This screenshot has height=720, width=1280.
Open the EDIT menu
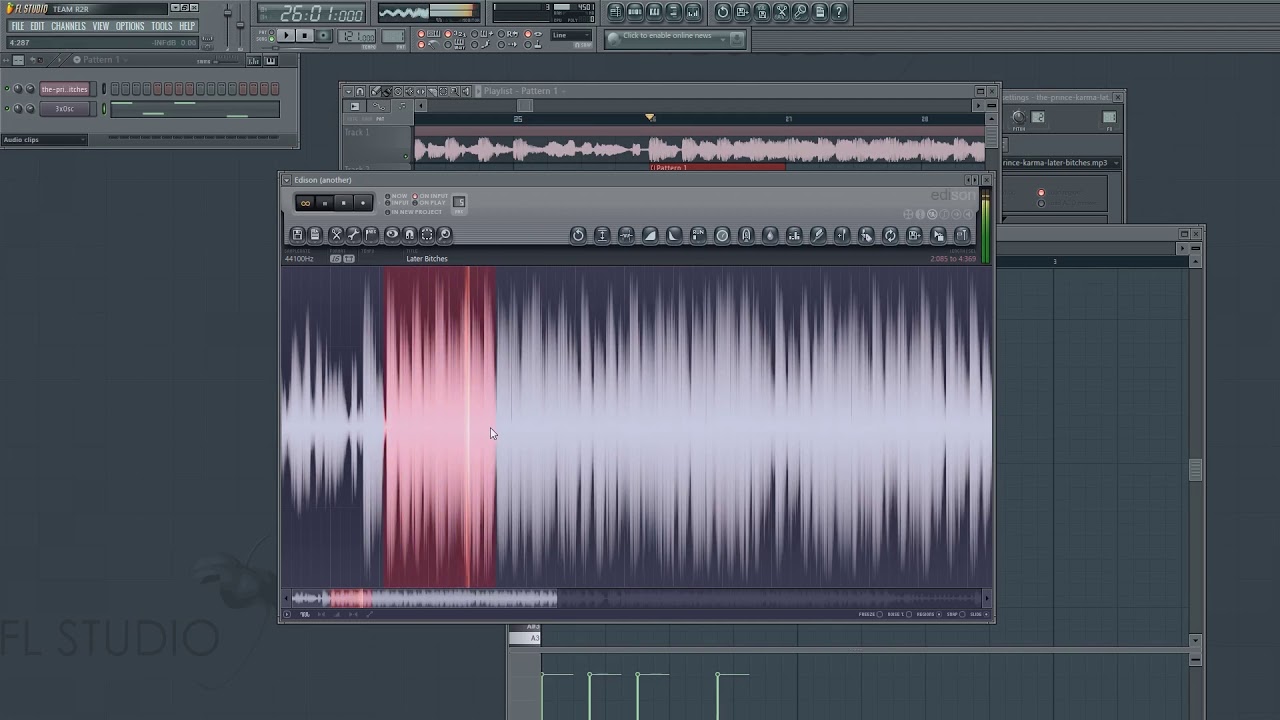[x=37, y=26]
